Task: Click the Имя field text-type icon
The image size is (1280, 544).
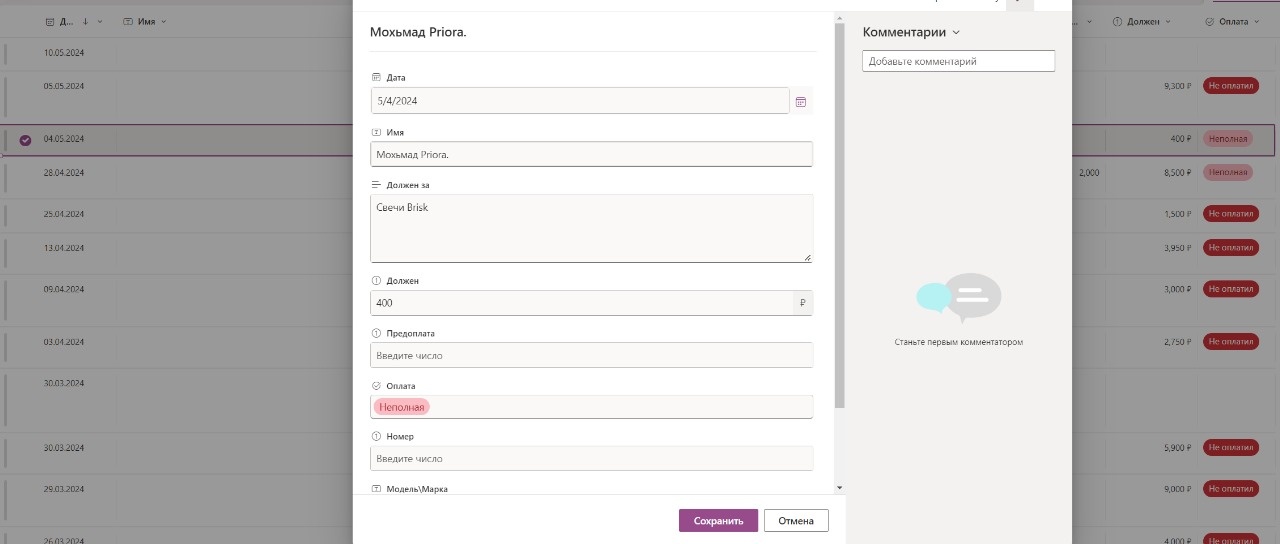Action: tap(376, 132)
